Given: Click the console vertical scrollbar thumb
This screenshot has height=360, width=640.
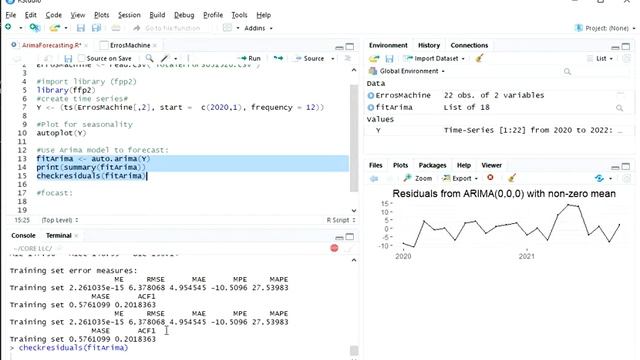Looking at the screenshot, I should click(353, 351).
